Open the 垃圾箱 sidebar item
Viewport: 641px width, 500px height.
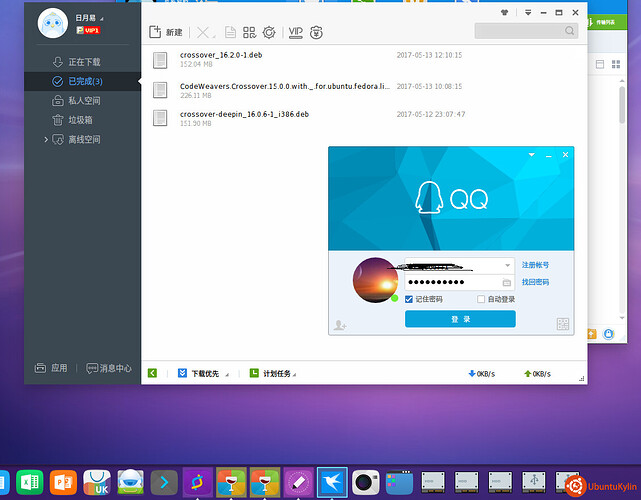pyautogui.click(x=82, y=120)
